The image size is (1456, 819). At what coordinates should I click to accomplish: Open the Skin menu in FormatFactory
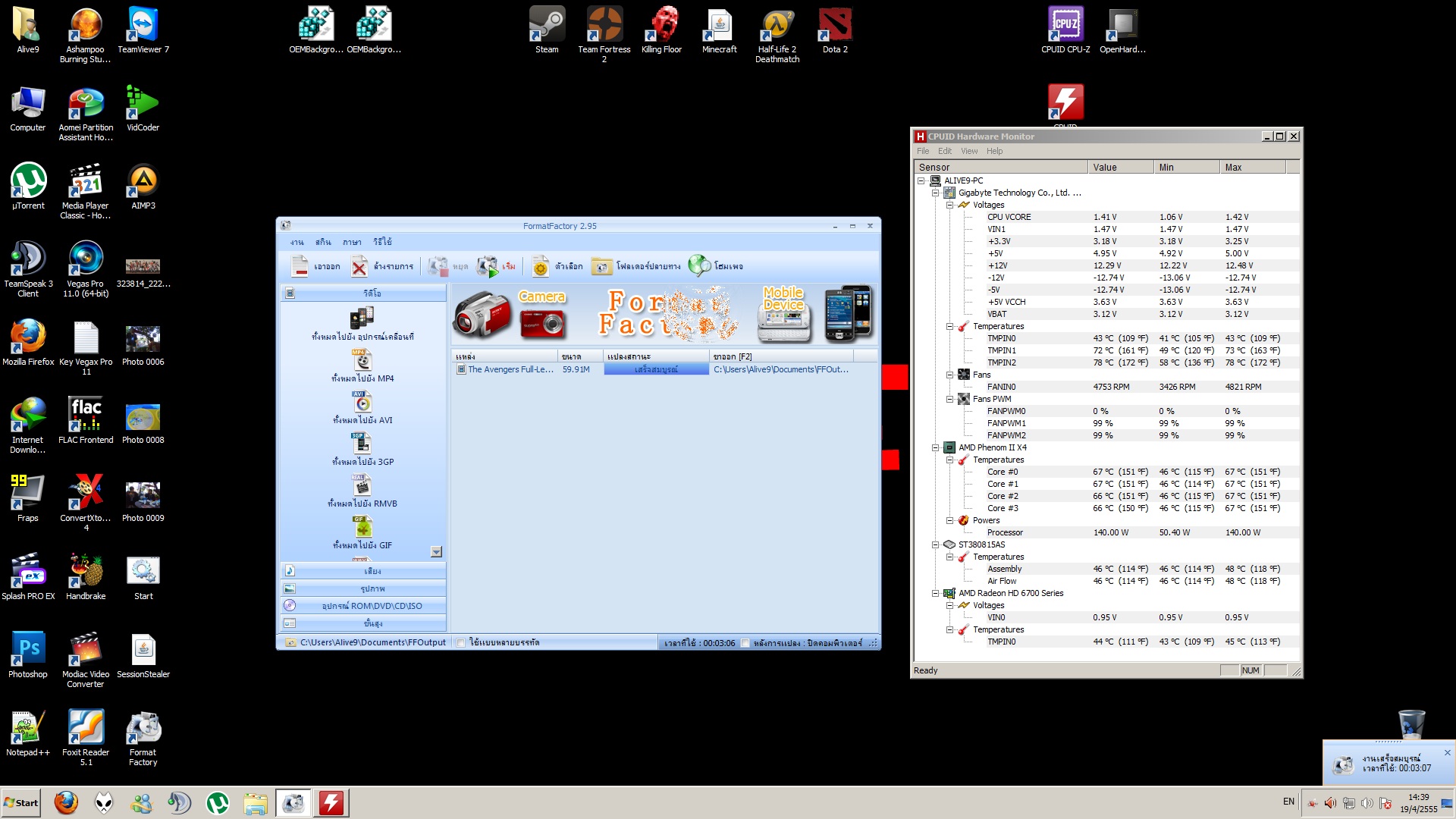pyautogui.click(x=323, y=242)
